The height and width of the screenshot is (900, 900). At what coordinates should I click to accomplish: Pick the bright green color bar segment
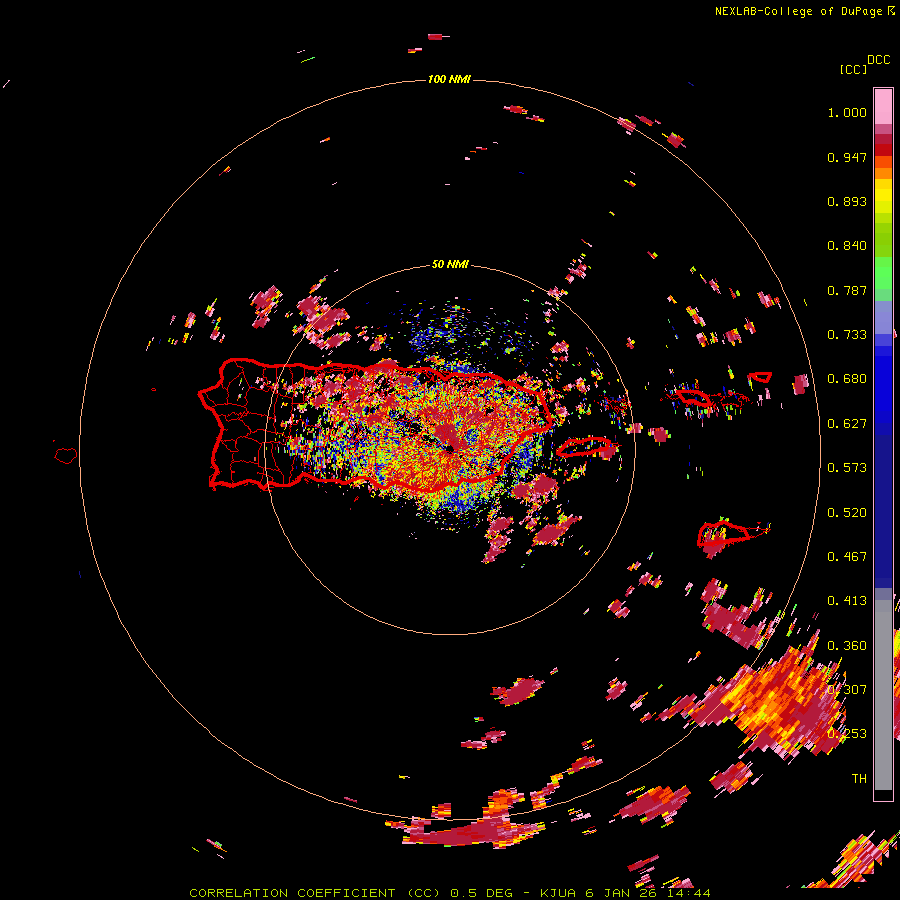(883, 273)
